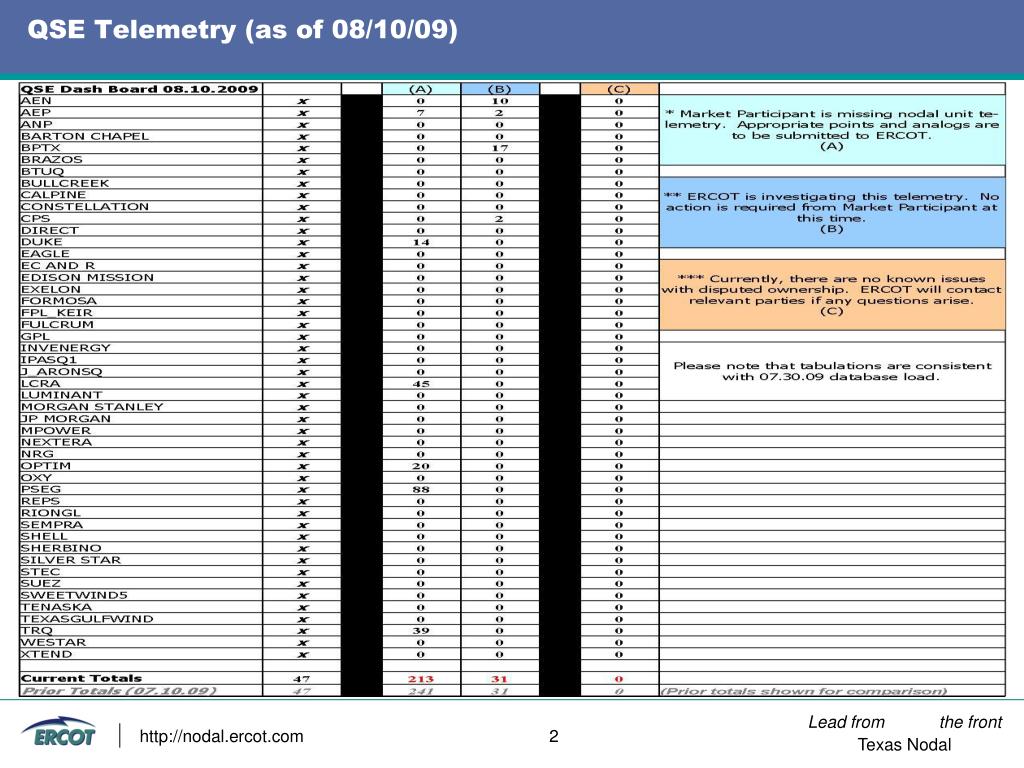The height and width of the screenshot is (768, 1024).
Task: Click the slide page number 2
Action: click(x=554, y=737)
